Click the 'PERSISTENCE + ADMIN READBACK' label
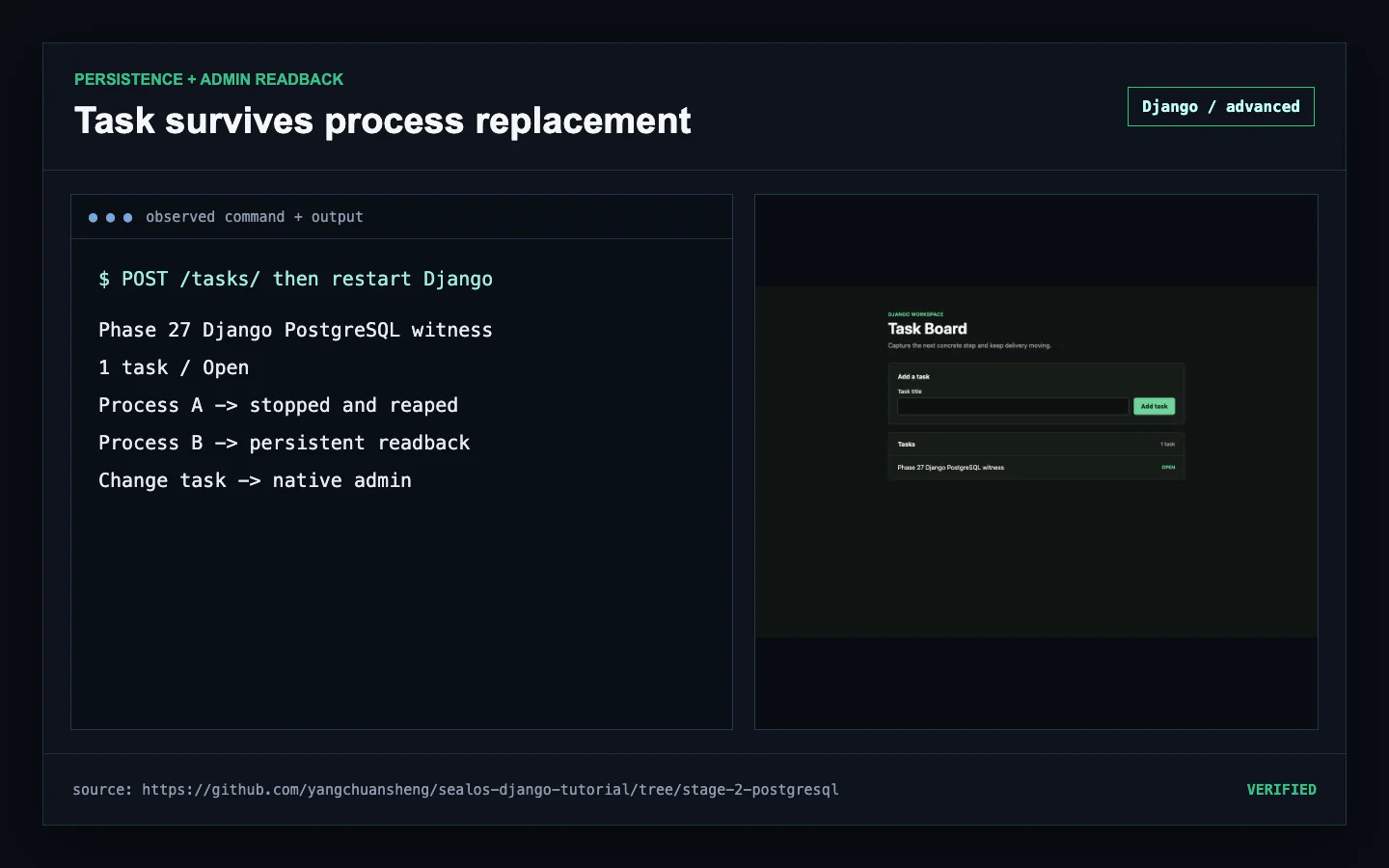Screen dimensions: 1389x868 click(208, 79)
